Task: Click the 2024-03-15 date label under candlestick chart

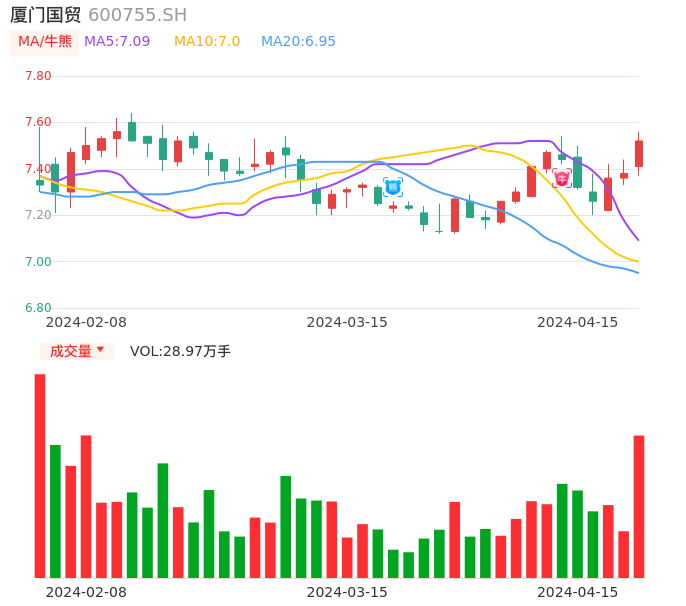Action: point(347,322)
